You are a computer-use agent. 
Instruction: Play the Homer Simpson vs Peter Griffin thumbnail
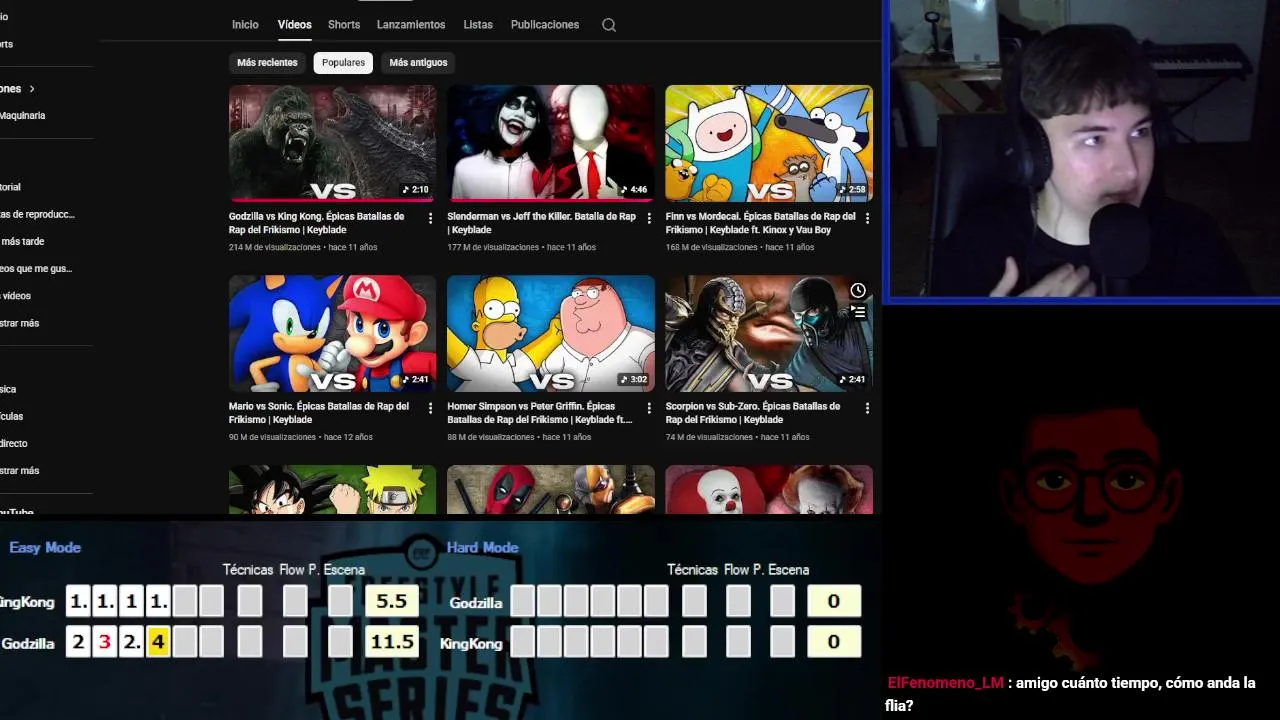tap(551, 333)
